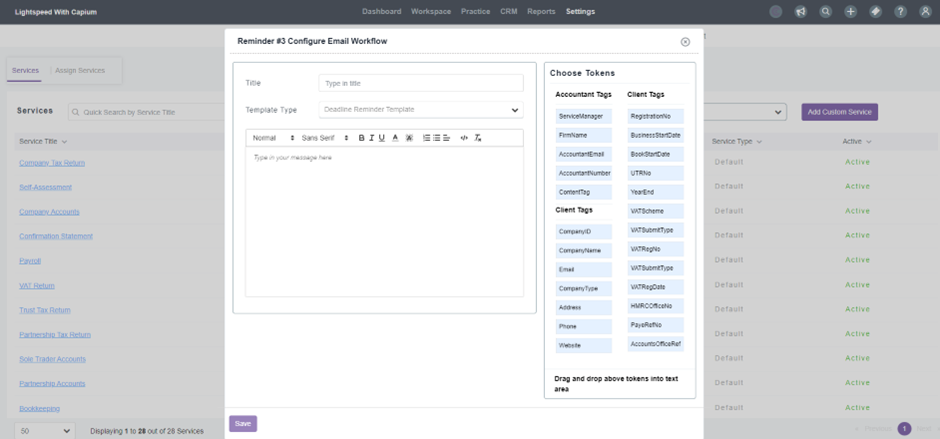Open the page size 50 dropdown

[x=45, y=431]
